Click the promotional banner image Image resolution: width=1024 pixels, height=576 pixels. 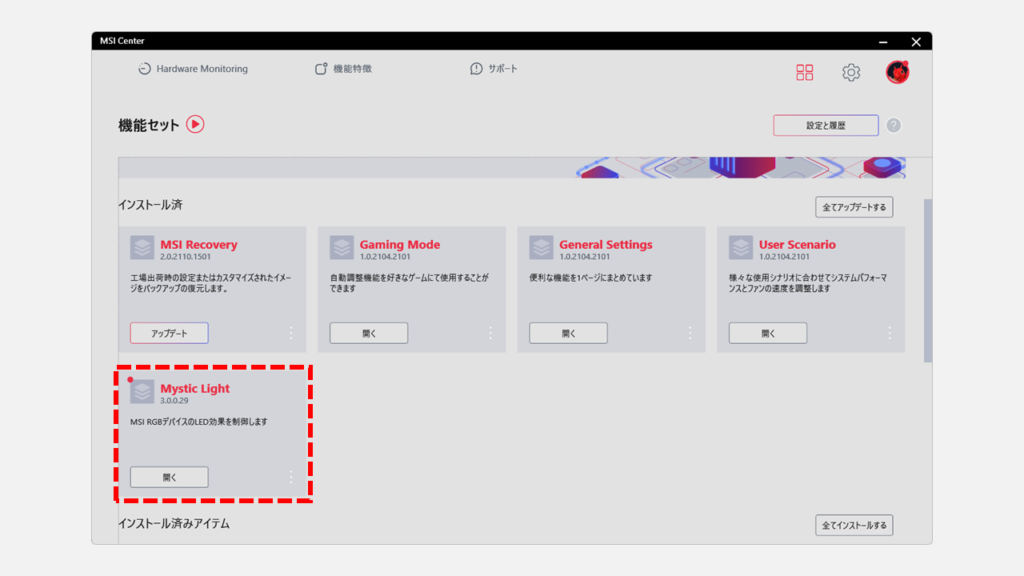(511, 168)
